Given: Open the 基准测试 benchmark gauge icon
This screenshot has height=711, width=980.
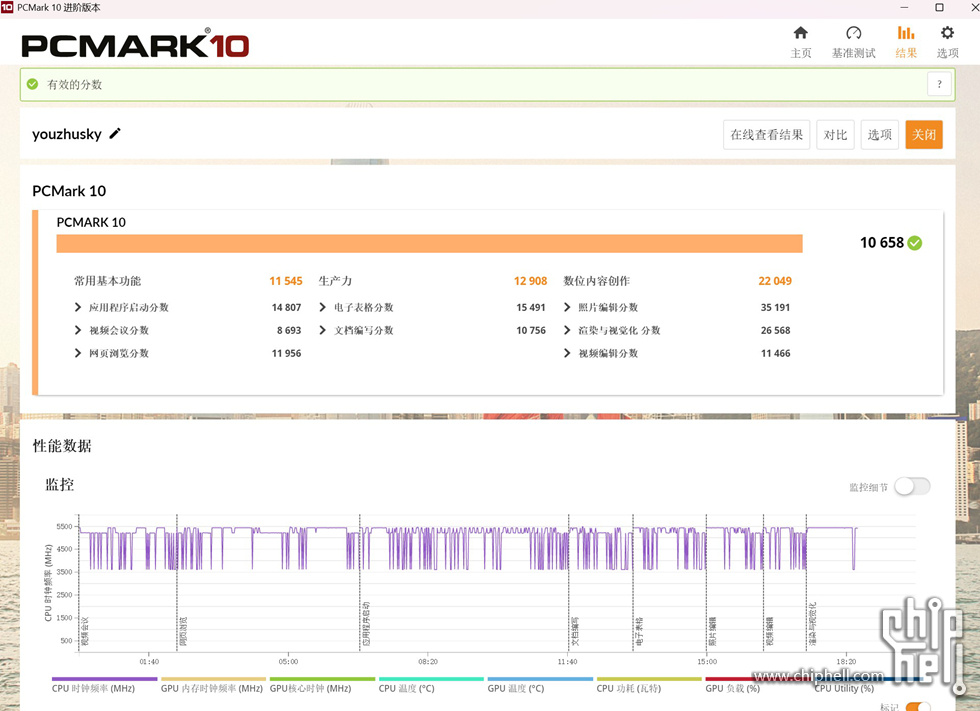Looking at the screenshot, I should tap(854, 33).
